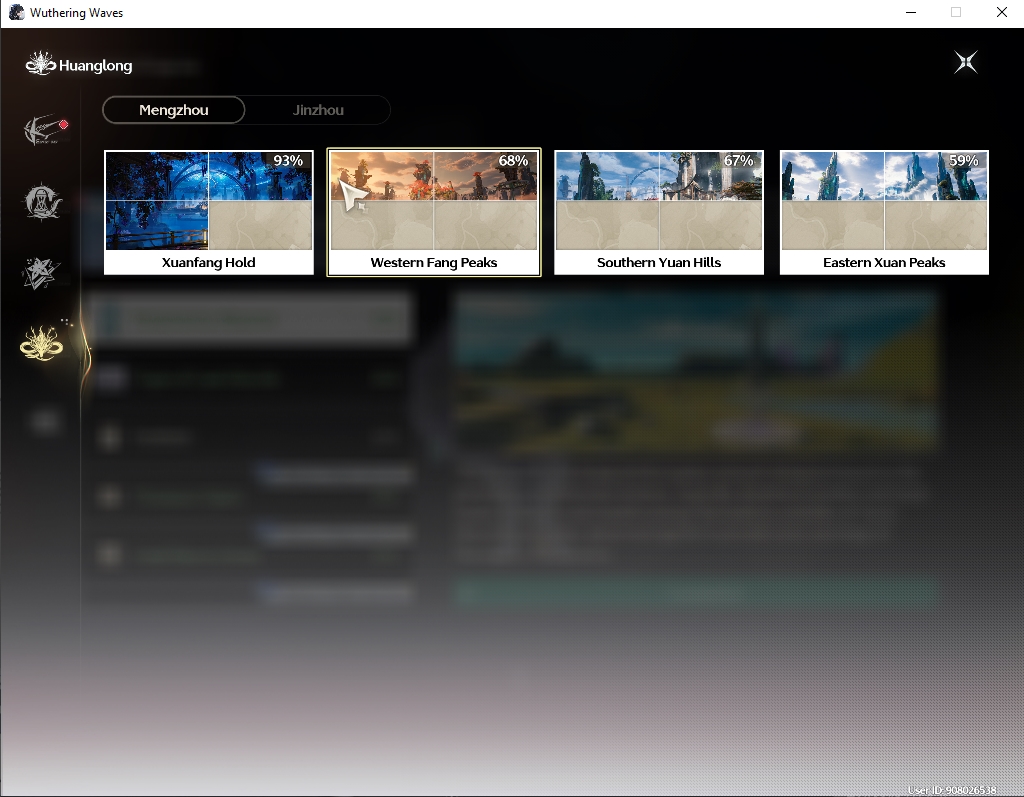The image size is (1024, 797).
Task: Click the 59% exploration progress badge
Action: coord(964,161)
